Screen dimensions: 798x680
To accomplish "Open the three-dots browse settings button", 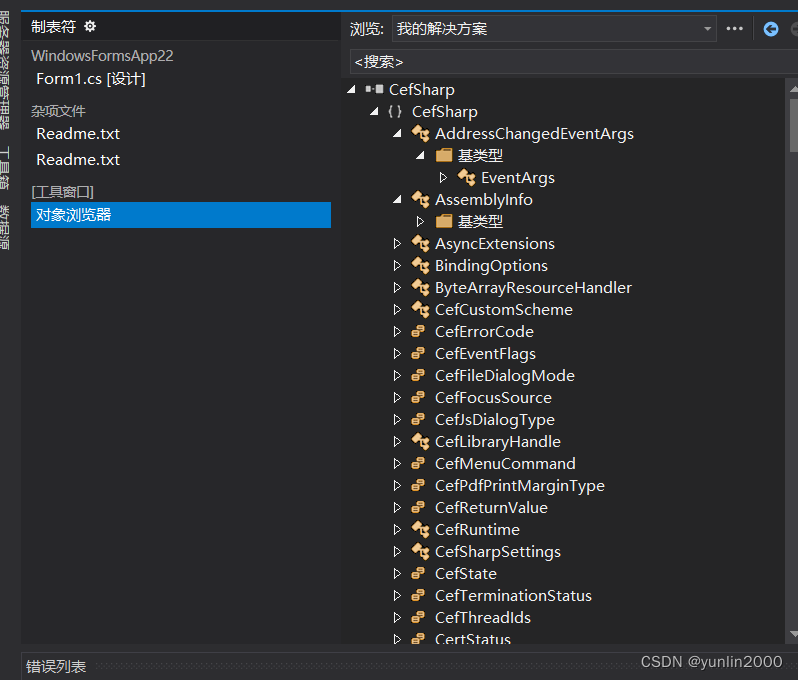I will click(734, 29).
